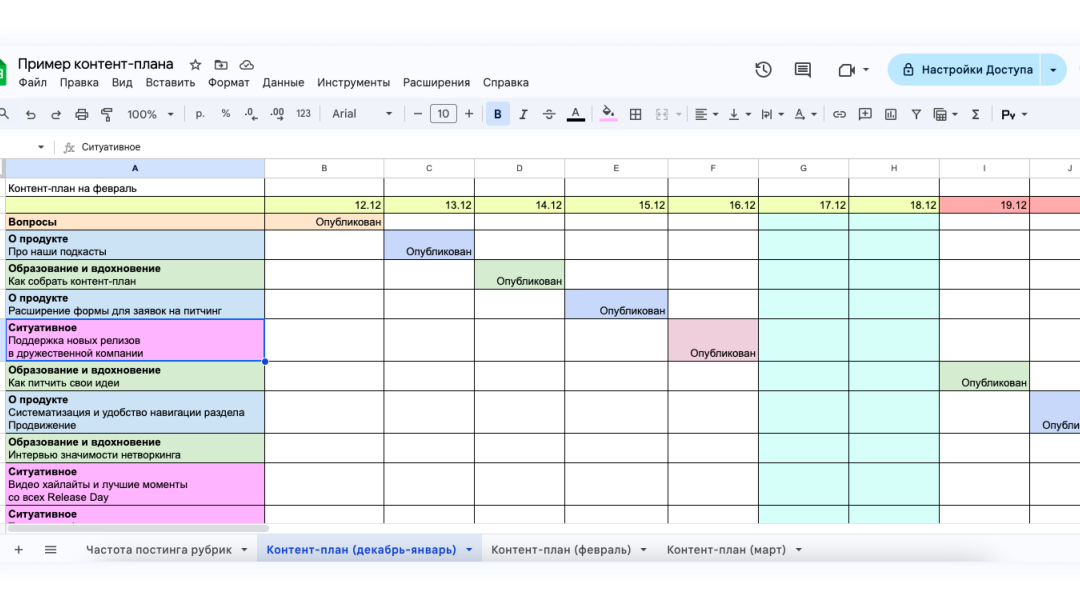Switch to Контент-план (февраль) sheet tab
Viewport: 1080px width, 608px height.
(x=561, y=549)
